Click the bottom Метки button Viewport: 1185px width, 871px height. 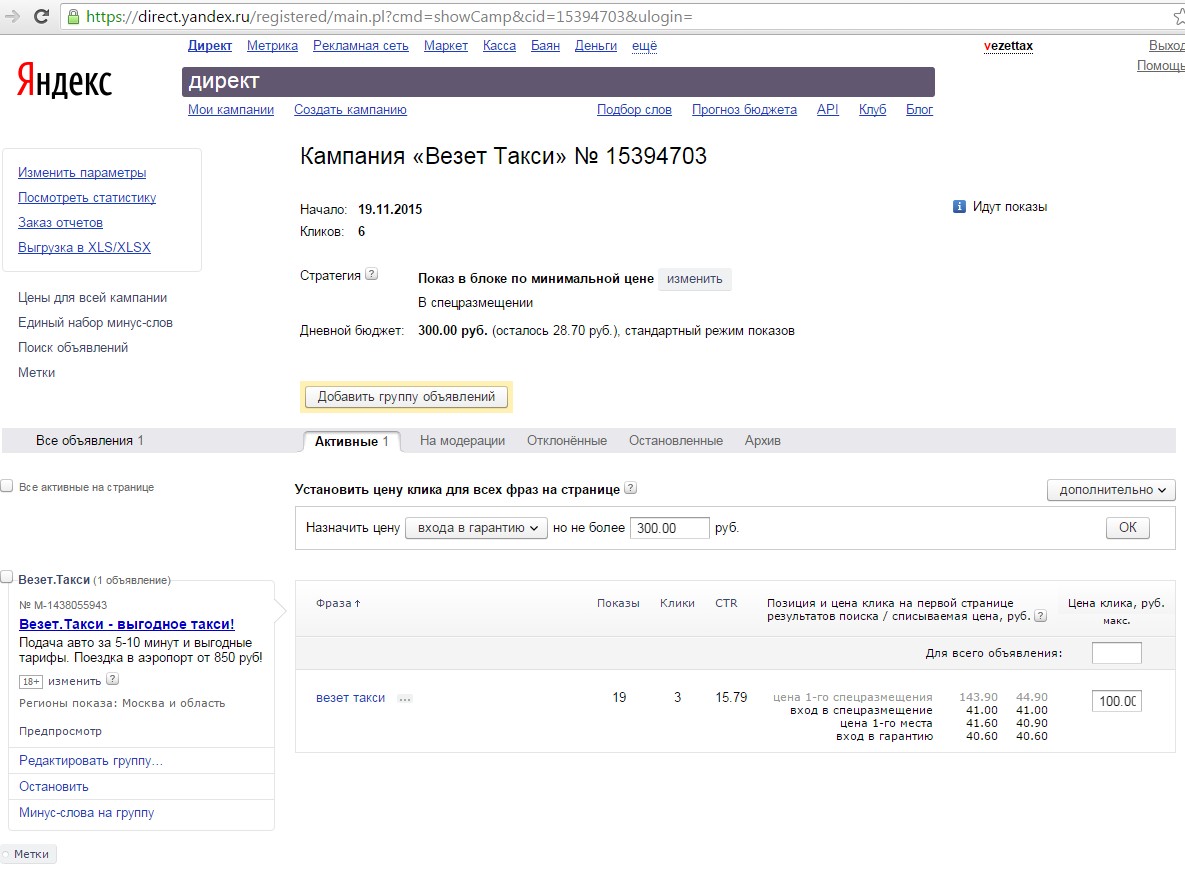tap(29, 854)
